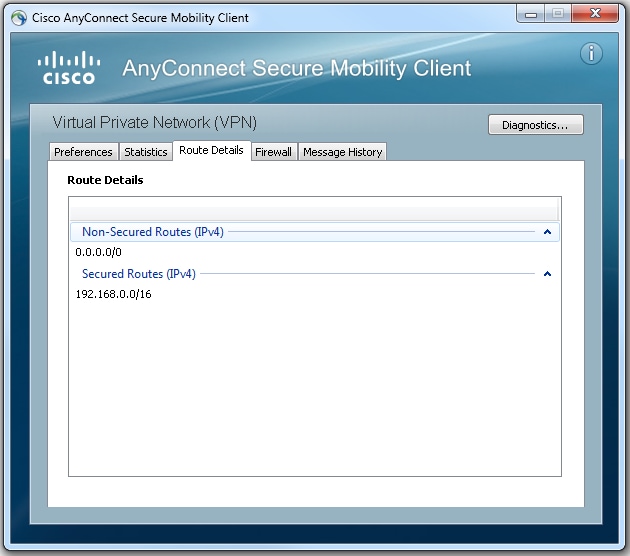
Task: Click the Cisco logo in the banner
Action: [69, 68]
